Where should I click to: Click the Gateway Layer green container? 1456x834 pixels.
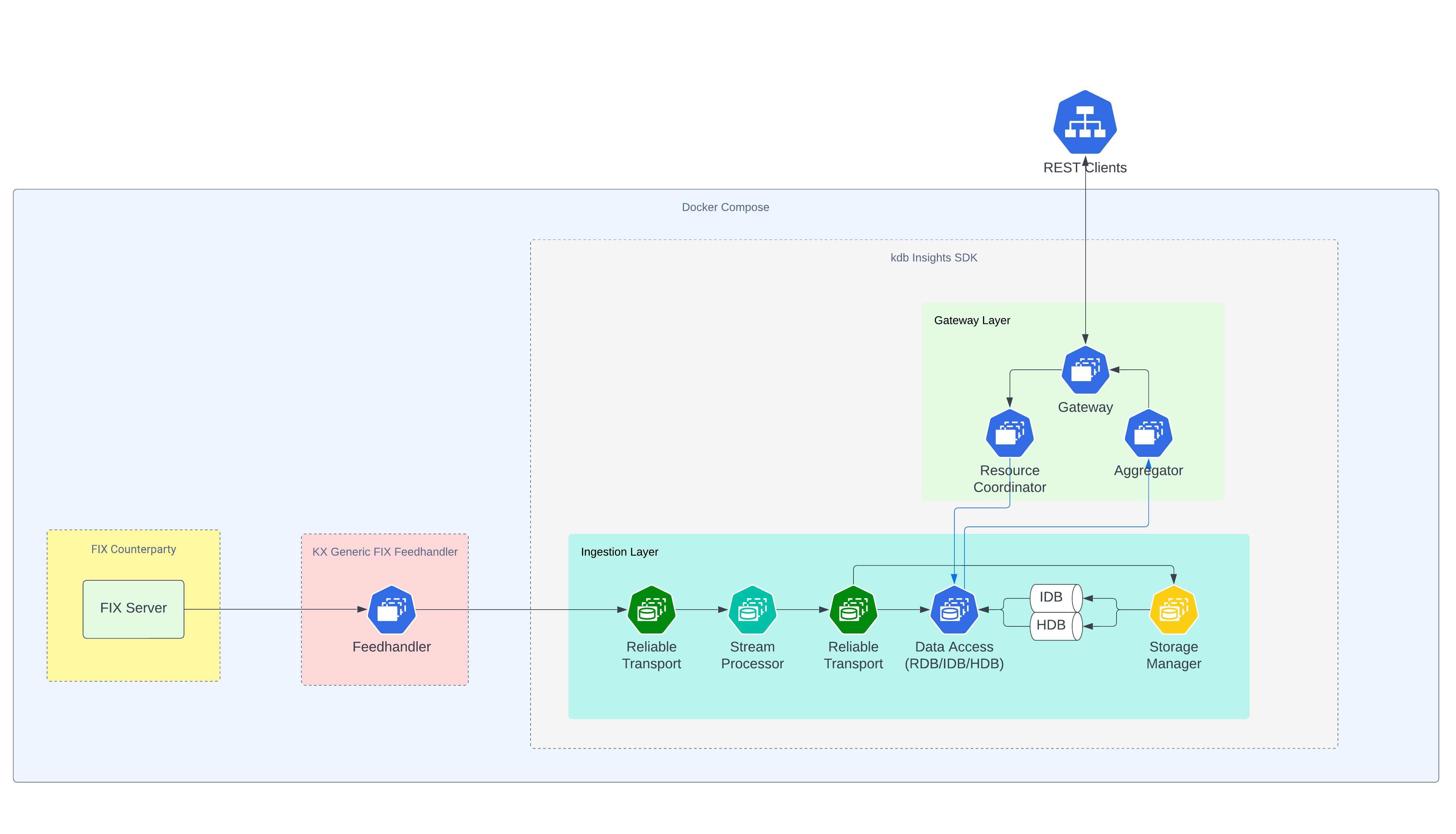pos(973,321)
